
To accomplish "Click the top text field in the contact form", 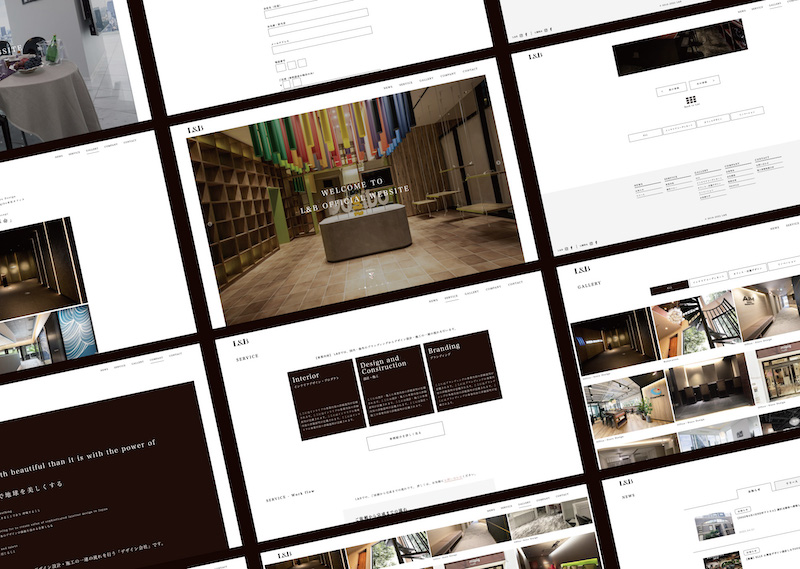I will point(315,14).
